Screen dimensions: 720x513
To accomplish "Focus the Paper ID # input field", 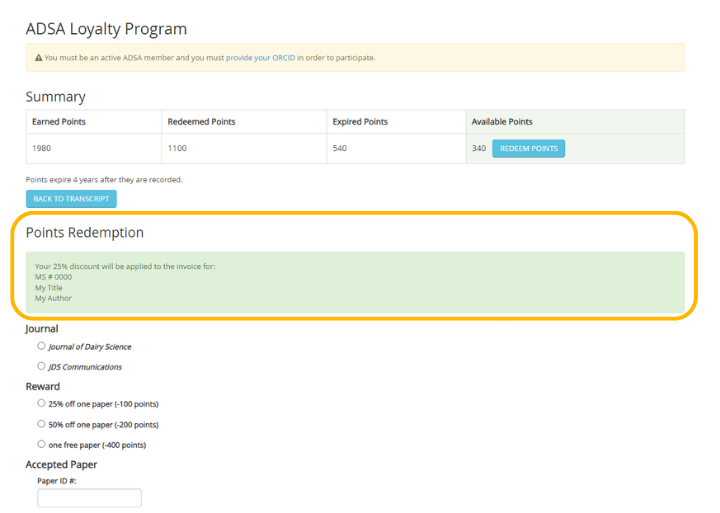I will (x=90, y=498).
